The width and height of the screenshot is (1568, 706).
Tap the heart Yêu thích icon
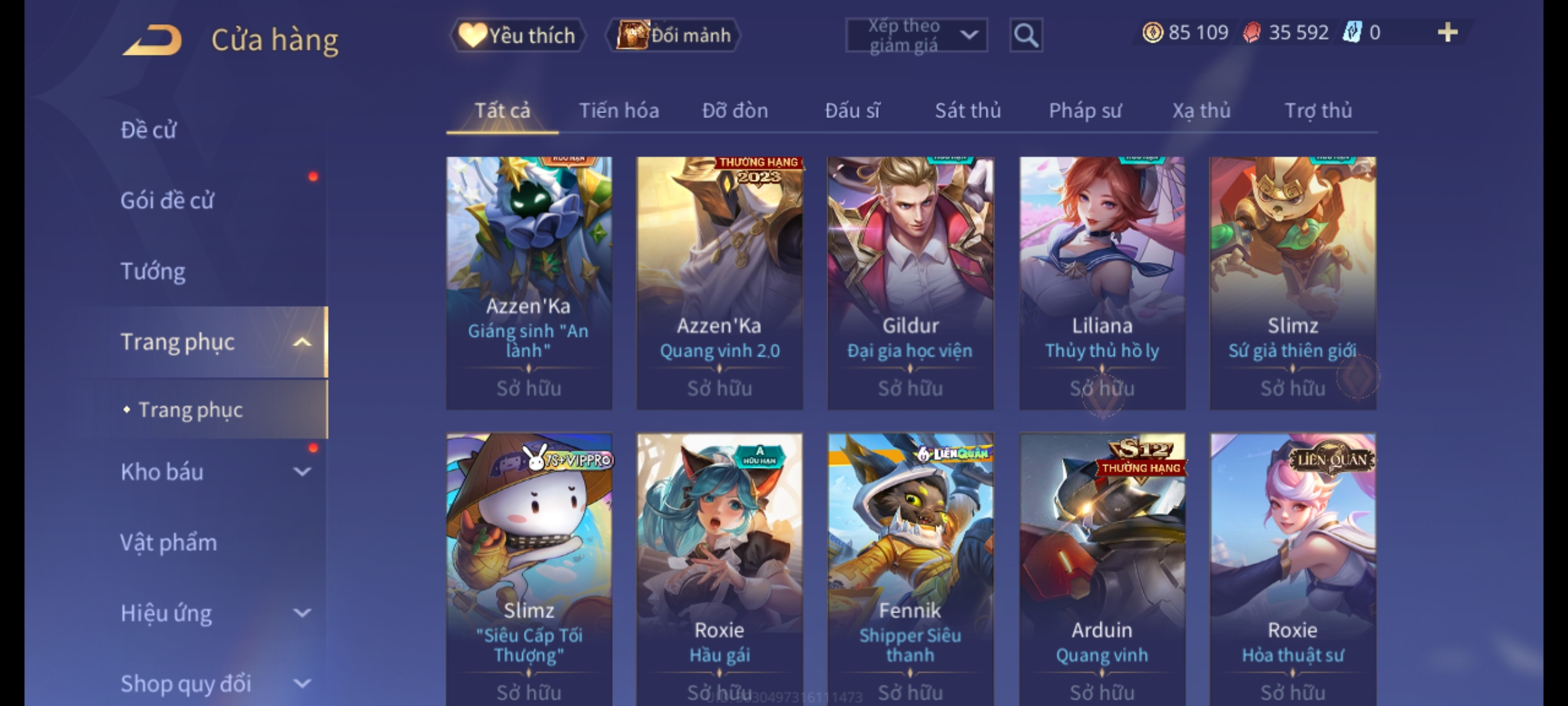pyautogui.click(x=472, y=35)
